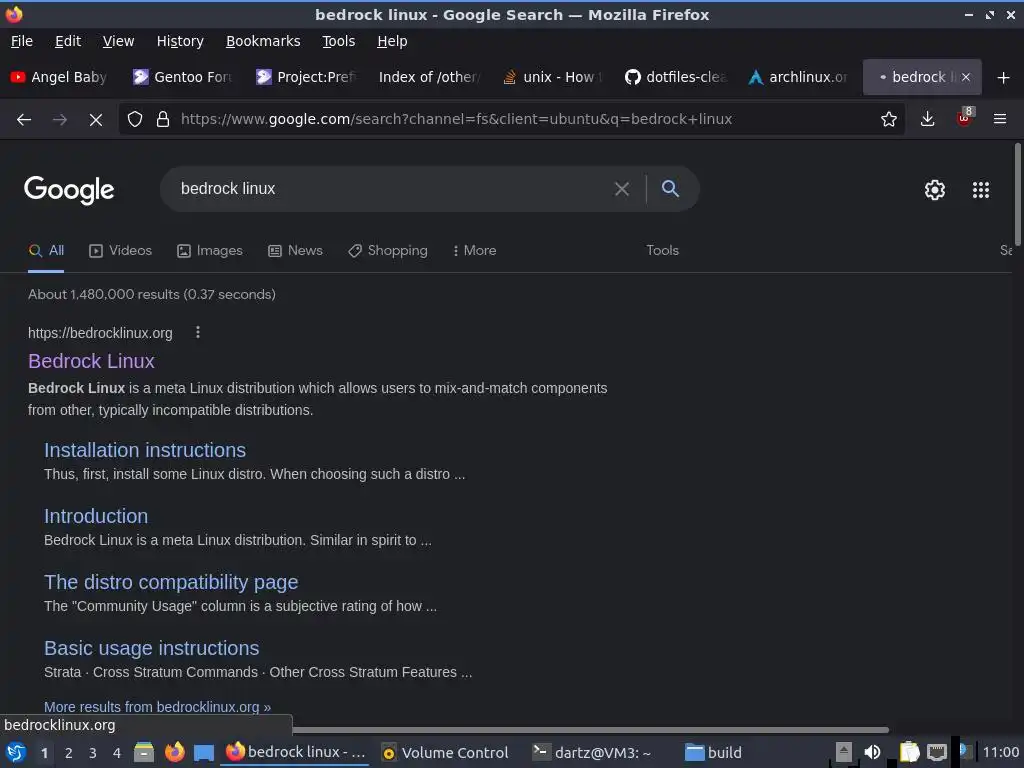Open the Introduction sitelink

pos(96,517)
